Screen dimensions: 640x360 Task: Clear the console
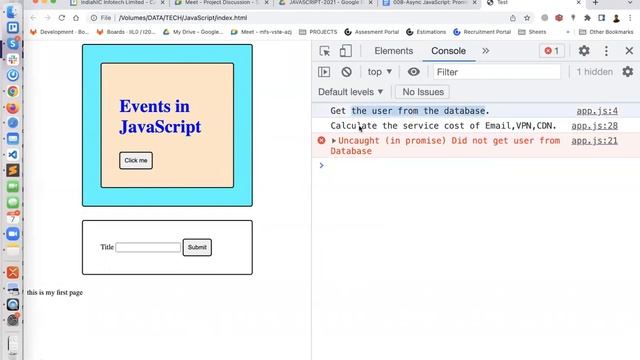click(x=347, y=72)
